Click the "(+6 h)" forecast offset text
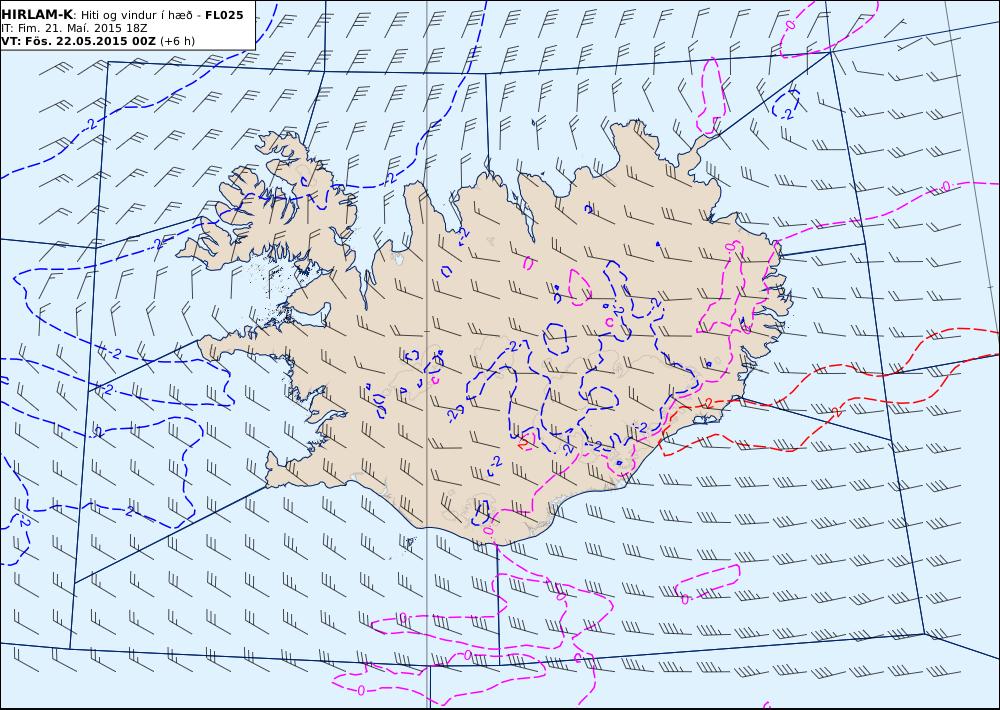The image size is (1000, 710). [x=177, y=41]
